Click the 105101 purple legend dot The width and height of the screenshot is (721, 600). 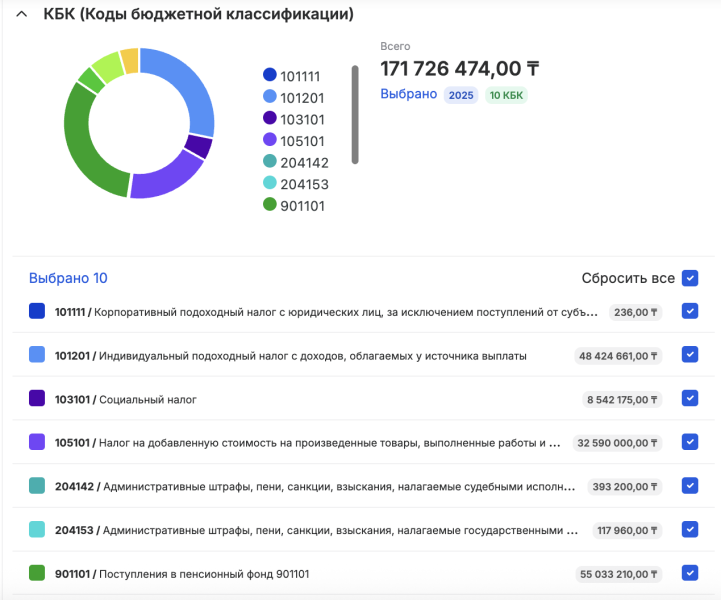(269, 141)
